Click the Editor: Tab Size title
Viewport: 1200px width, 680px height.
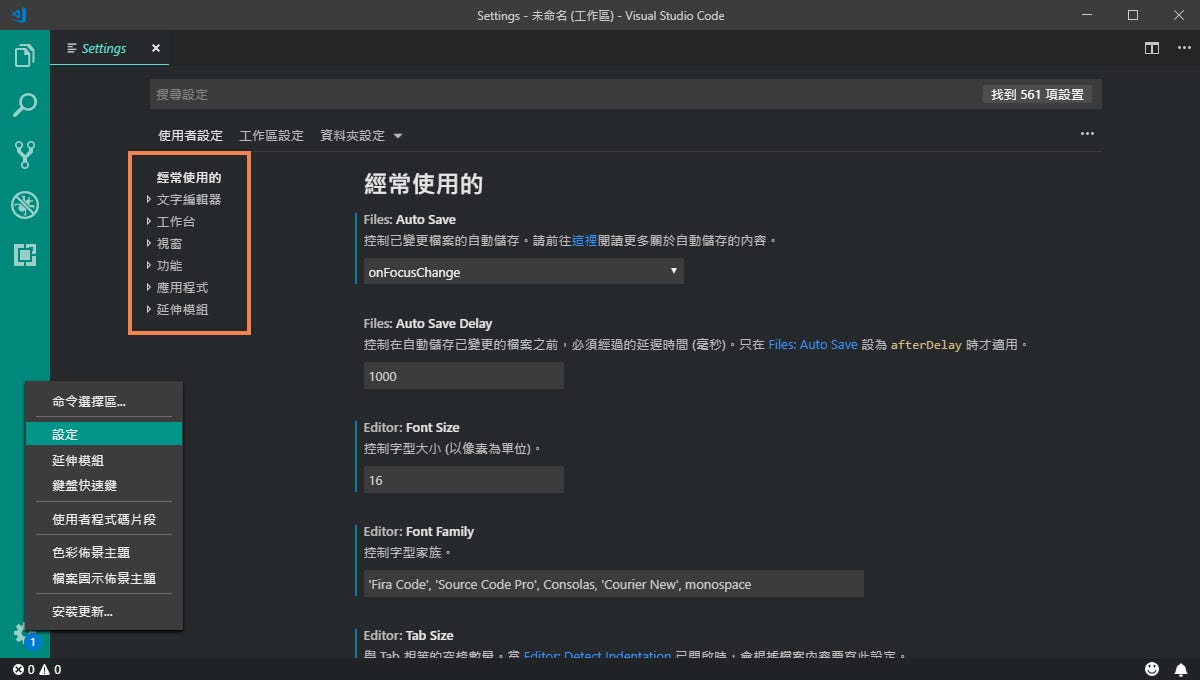pos(409,635)
